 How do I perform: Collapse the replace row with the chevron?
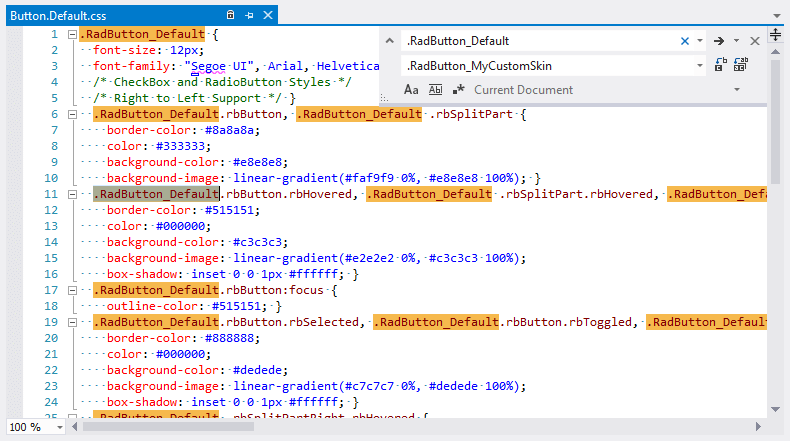(x=391, y=41)
